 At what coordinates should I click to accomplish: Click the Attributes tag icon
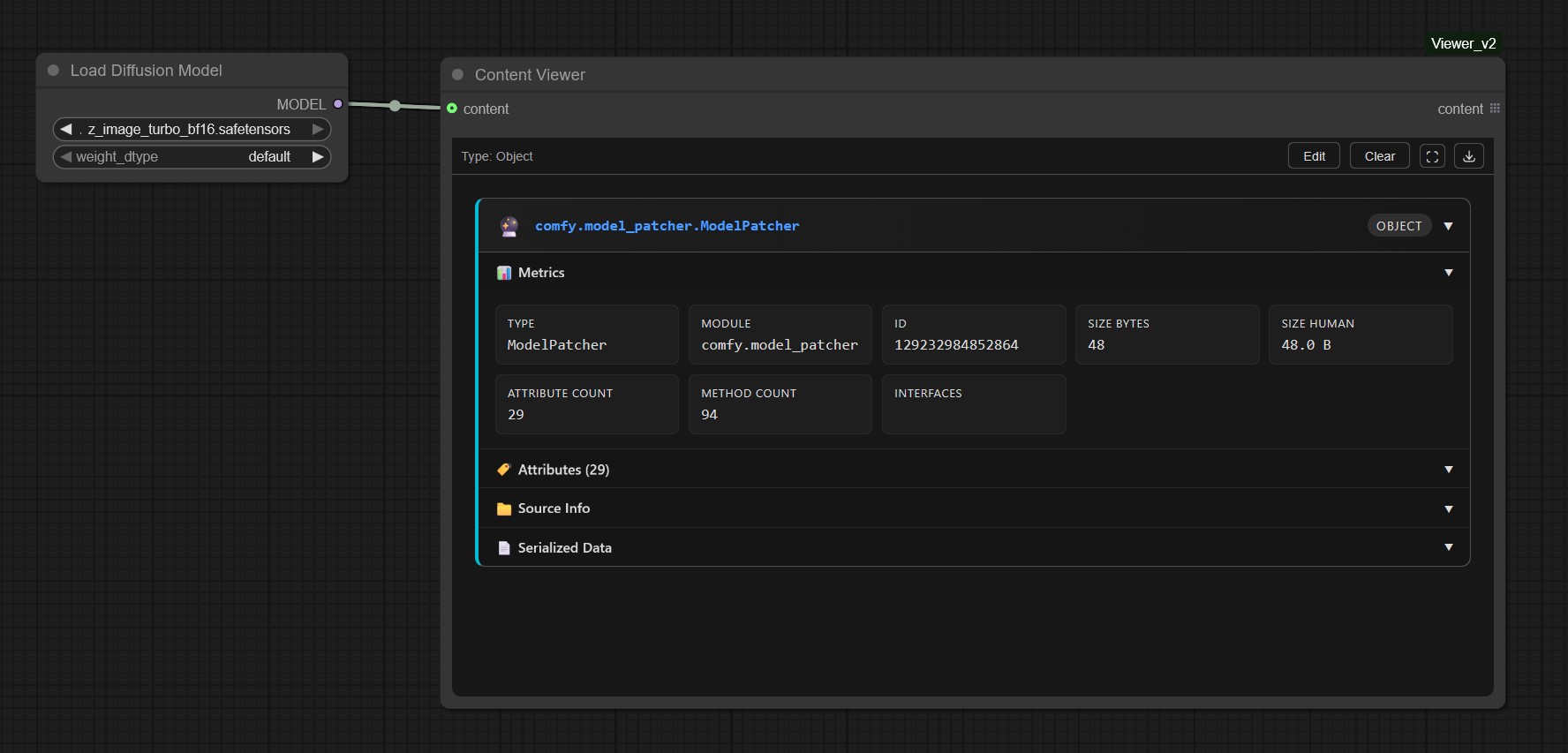pyautogui.click(x=504, y=470)
